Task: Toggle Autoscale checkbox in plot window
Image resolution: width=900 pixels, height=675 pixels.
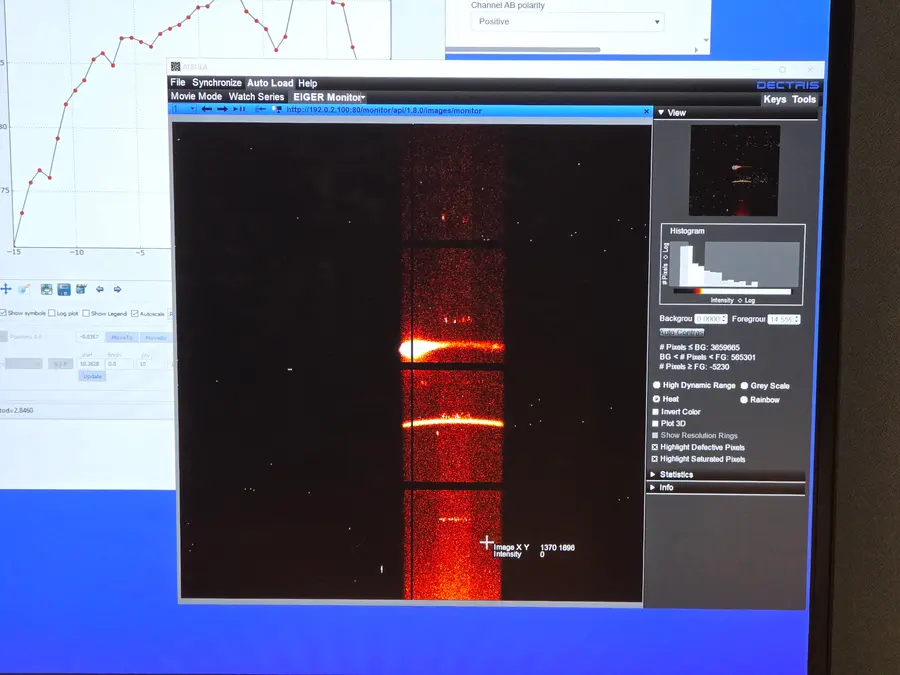Action: pos(134,313)
